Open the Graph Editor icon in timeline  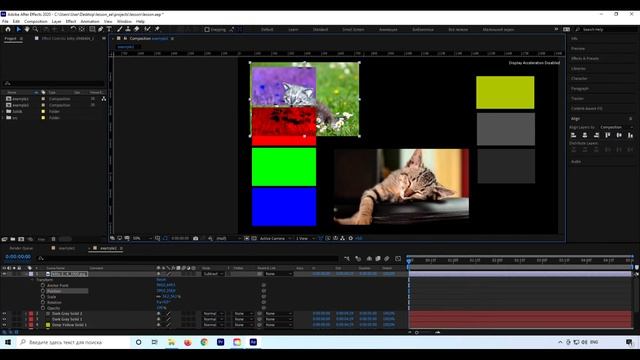point(398,259)
